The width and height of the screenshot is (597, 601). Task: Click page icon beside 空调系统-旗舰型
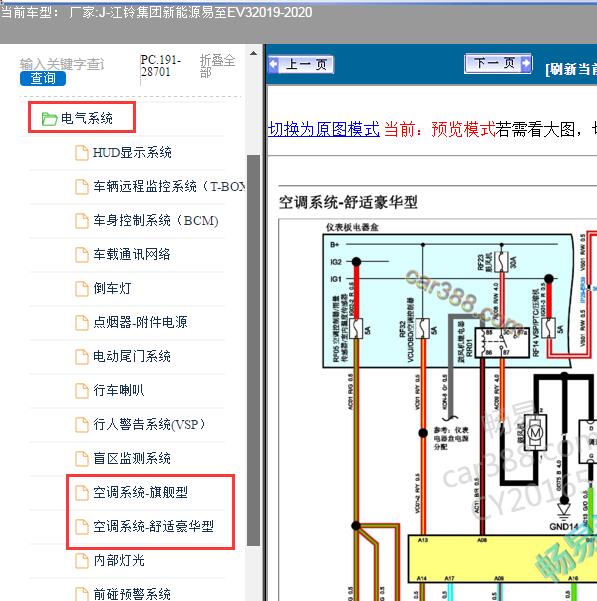point(82,493)
